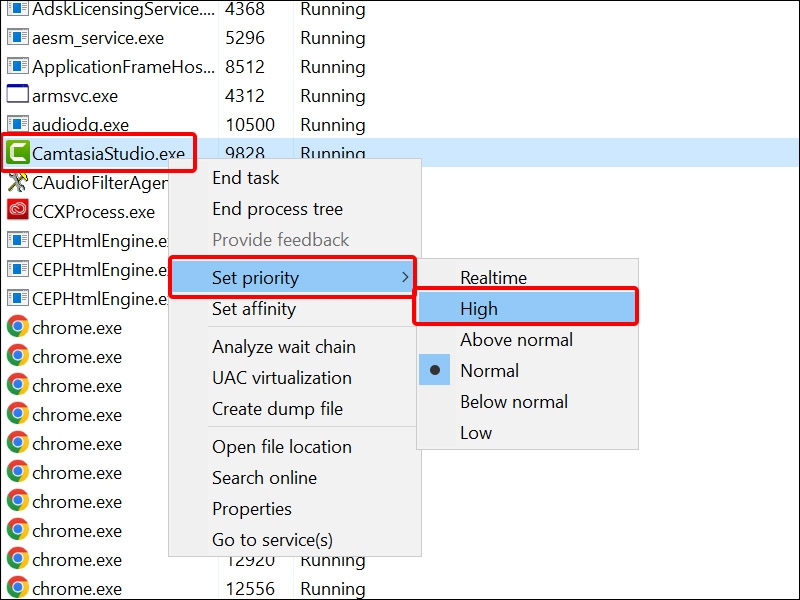Viewport: 800px width, 600px height.
Task: Open Properties from the context menu
Action: click(x=251, y=509)
